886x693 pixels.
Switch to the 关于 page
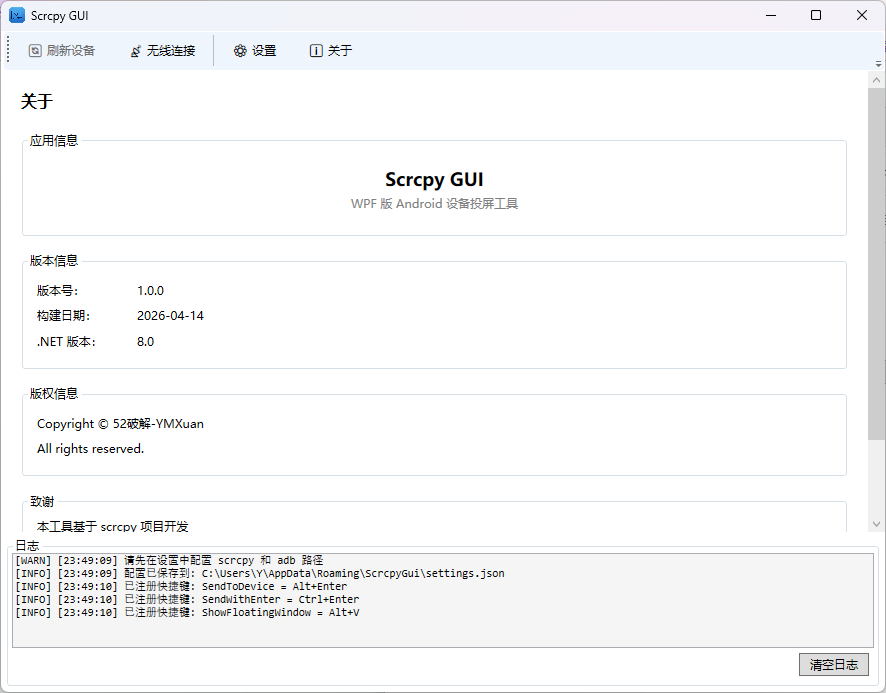(340, 51)
